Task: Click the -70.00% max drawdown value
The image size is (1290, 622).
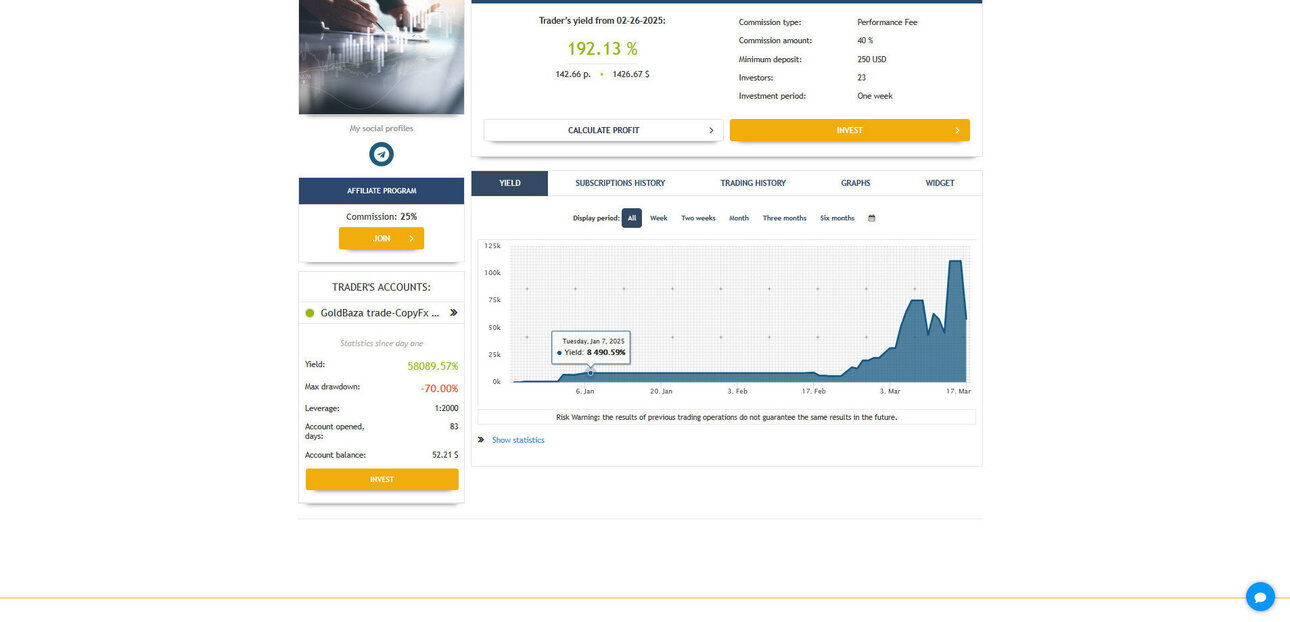Action: (439, 388)
